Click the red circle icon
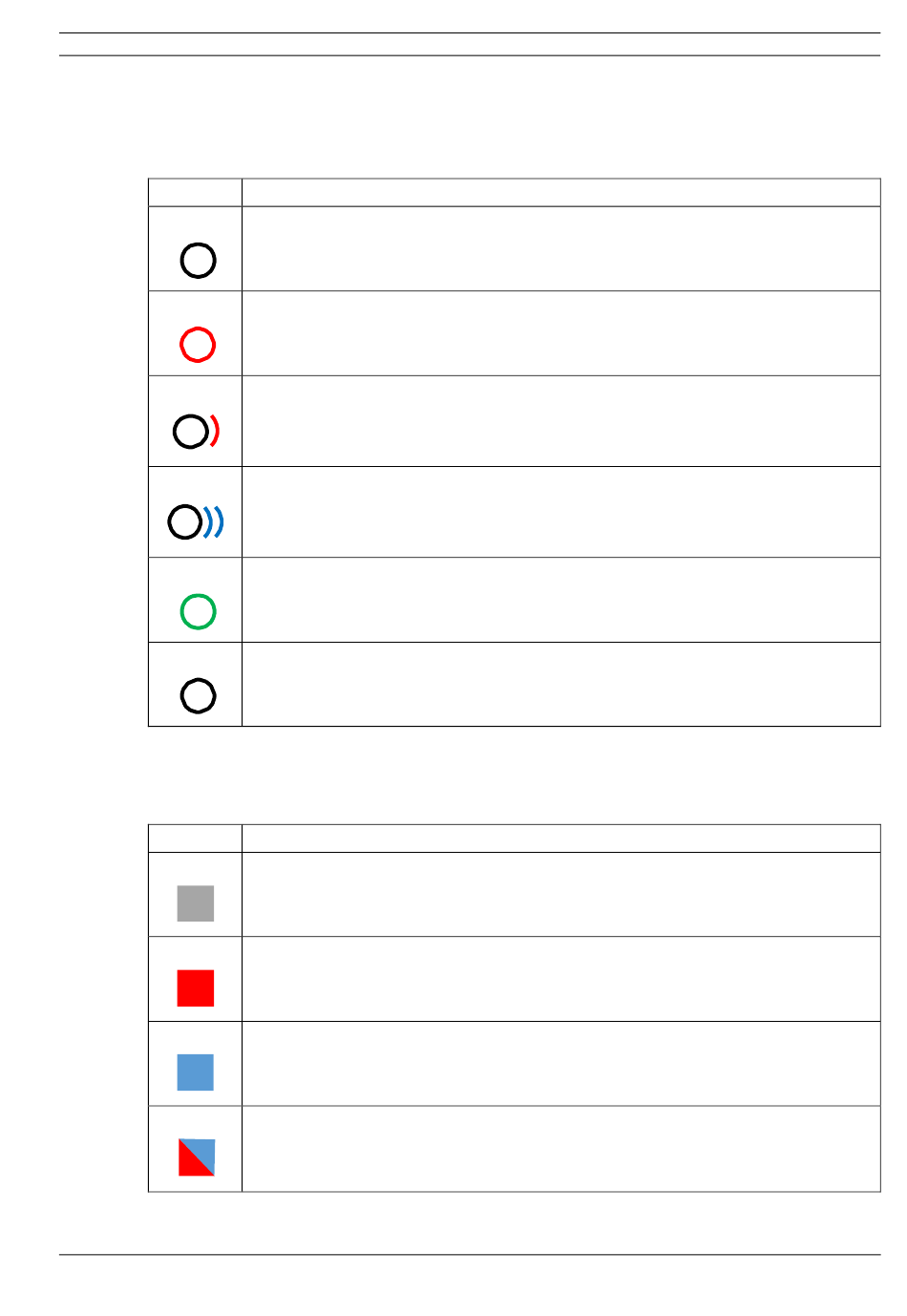 click(198, 345)
